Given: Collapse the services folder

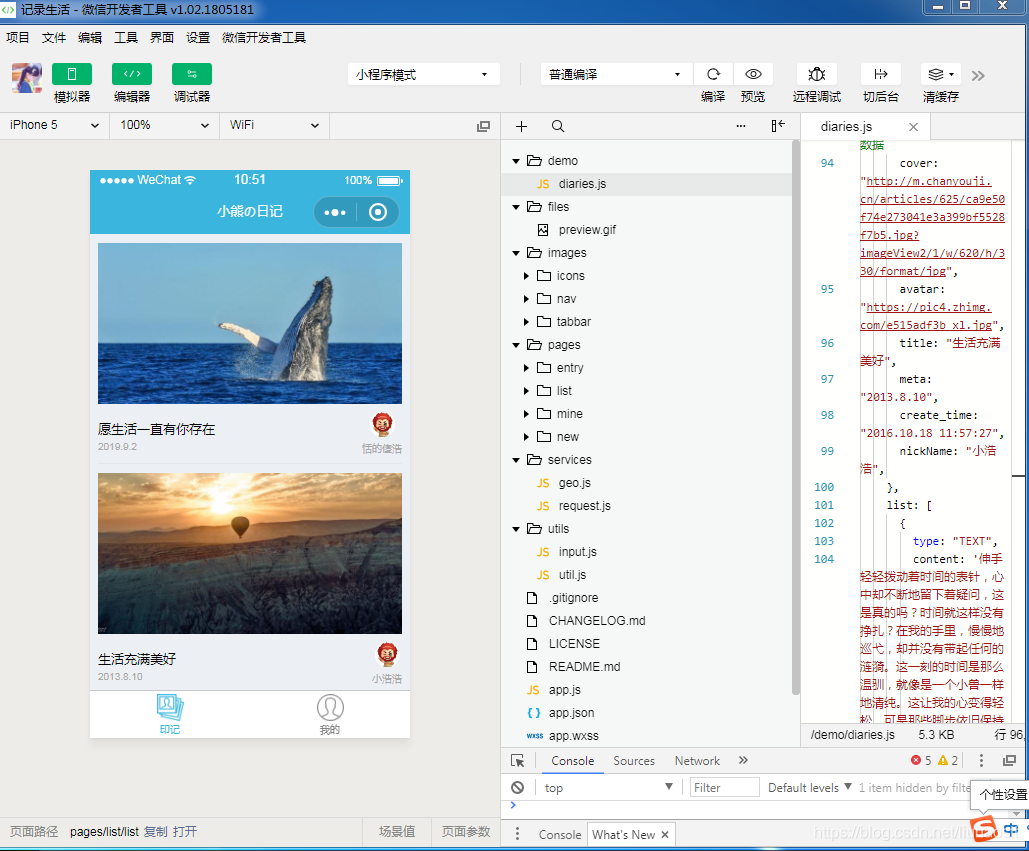Looking at the screenshot, I should [x=516, y=460].
